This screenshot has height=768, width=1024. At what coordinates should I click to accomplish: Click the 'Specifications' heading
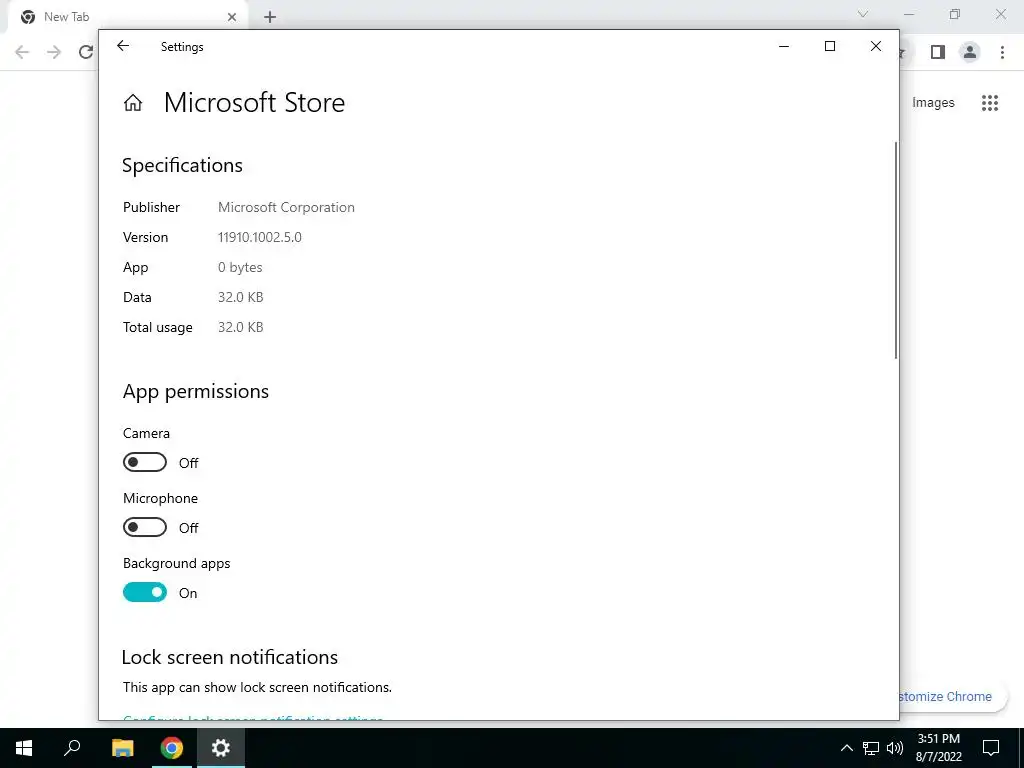(x=182, y=165)
